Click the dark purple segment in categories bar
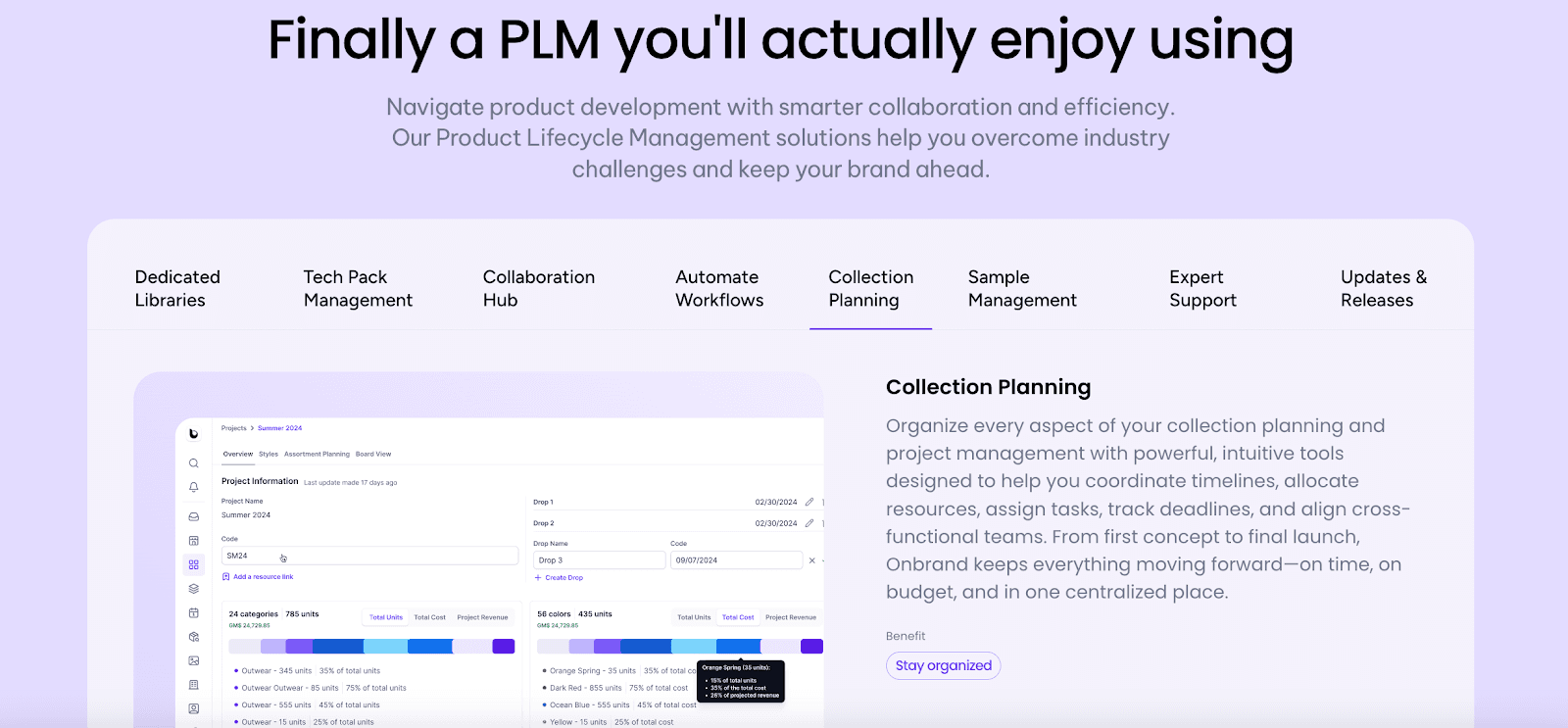Viewport: 1568px width, 728px height. coord(503,647)
